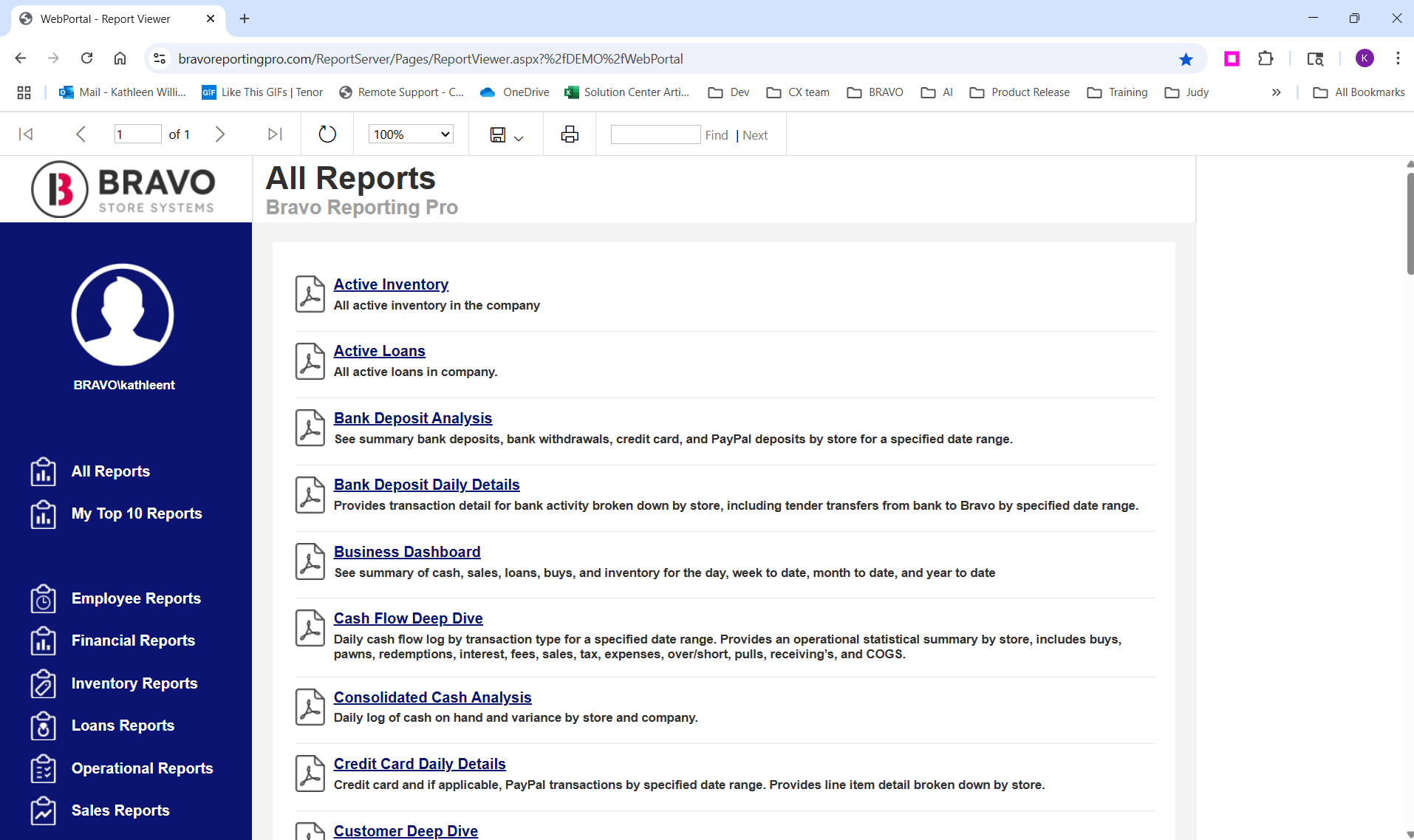
Task: Open a new browser tab
Action: coord(245,18)
